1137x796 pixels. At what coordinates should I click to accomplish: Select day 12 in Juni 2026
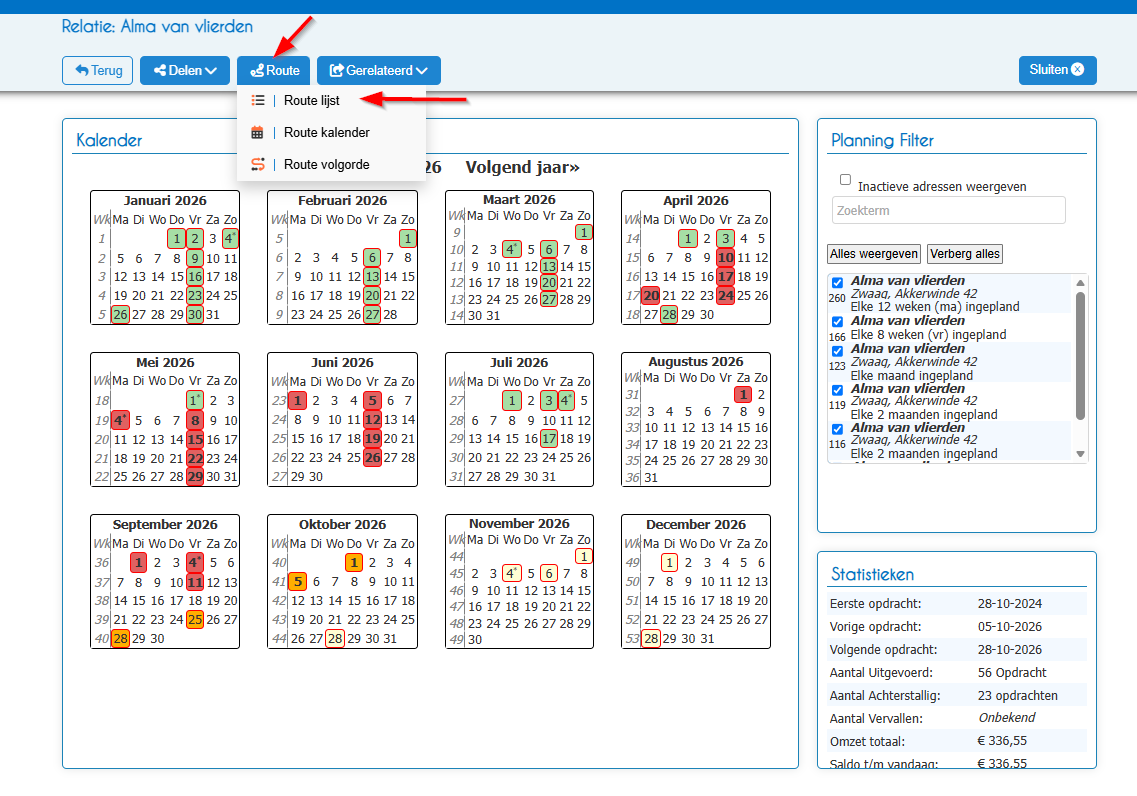pyautogui.click(x=373, y=419)
